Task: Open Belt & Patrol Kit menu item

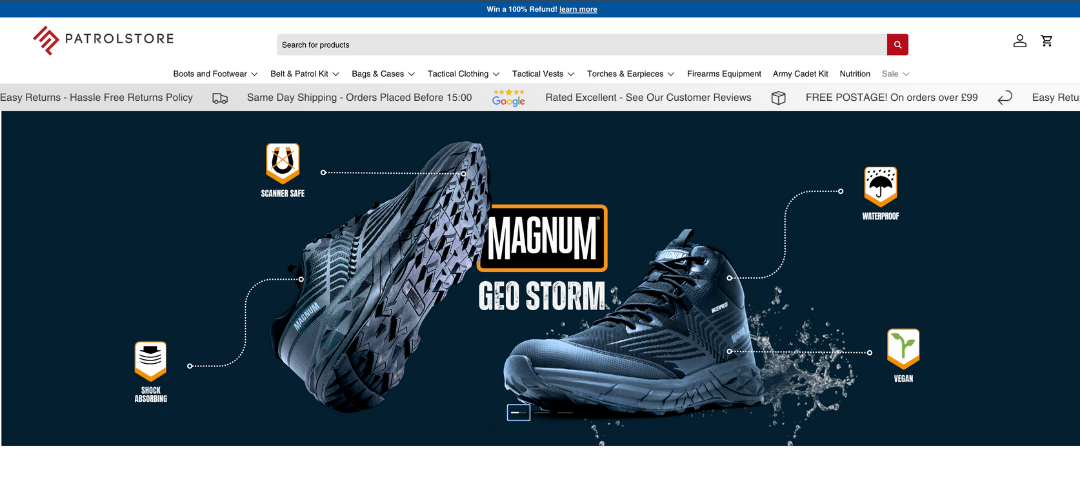Action: [x=299, y=74]
